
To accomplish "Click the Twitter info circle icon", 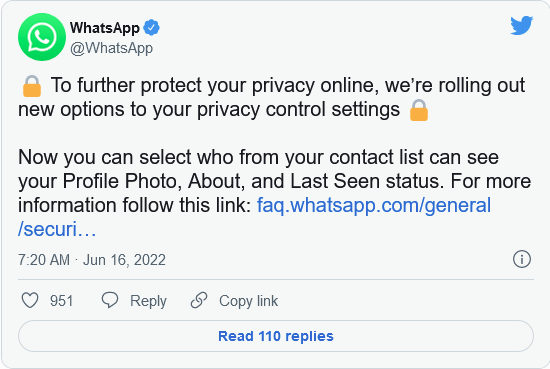I will pos(522,259).
